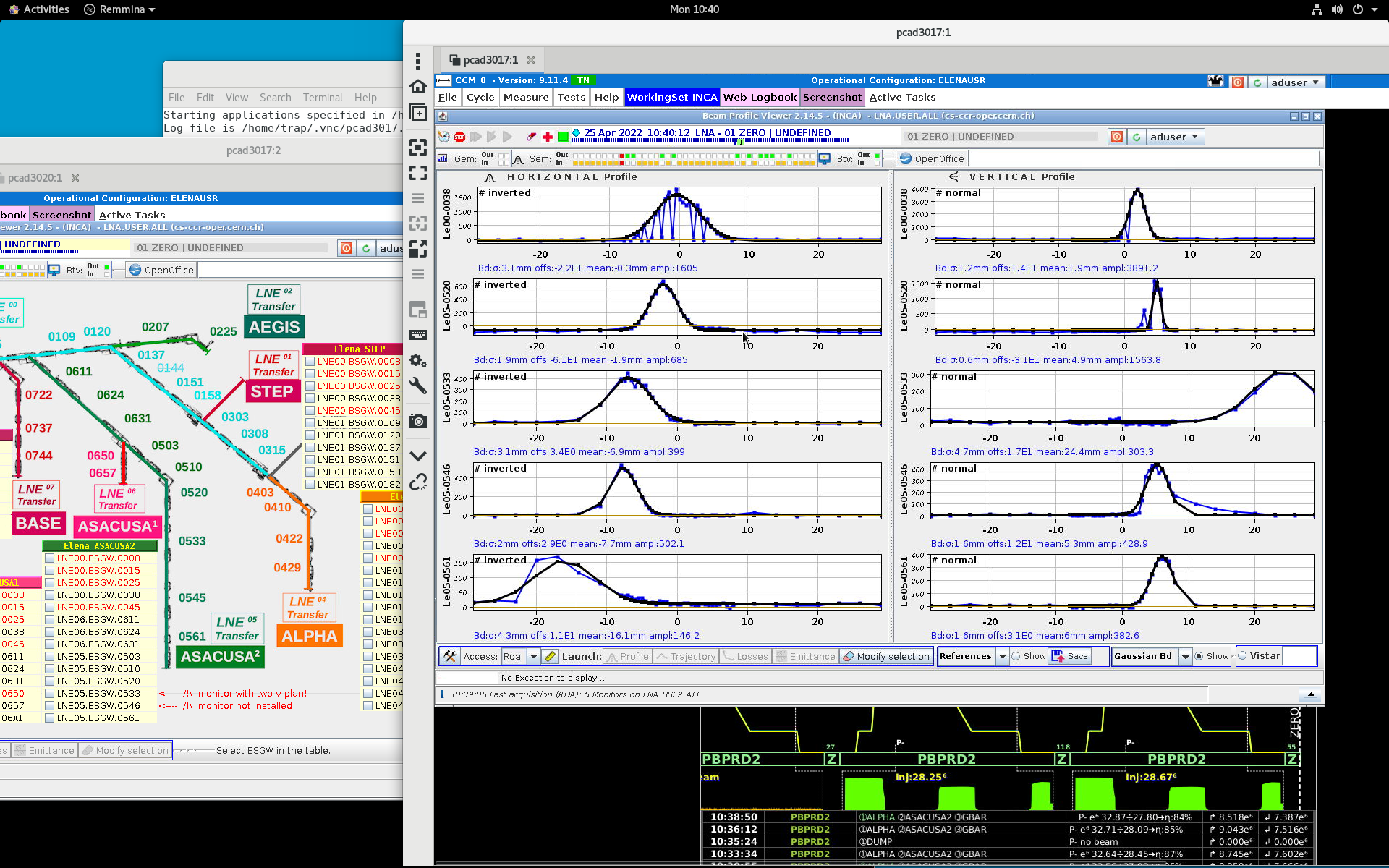Screen dimensions: 1389x868
Task: Click the red STOP acquisition icon
Action: click(459, 137)
